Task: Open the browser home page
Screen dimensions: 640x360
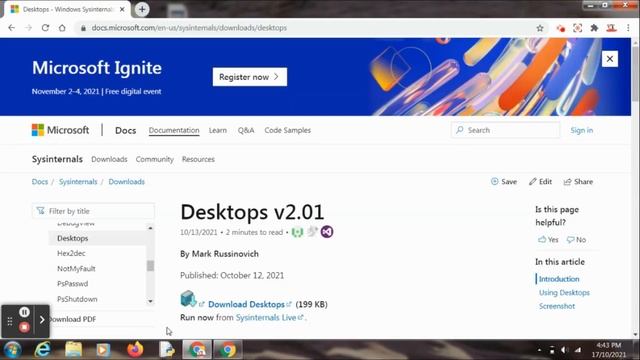Action: (x=62, y=28)
